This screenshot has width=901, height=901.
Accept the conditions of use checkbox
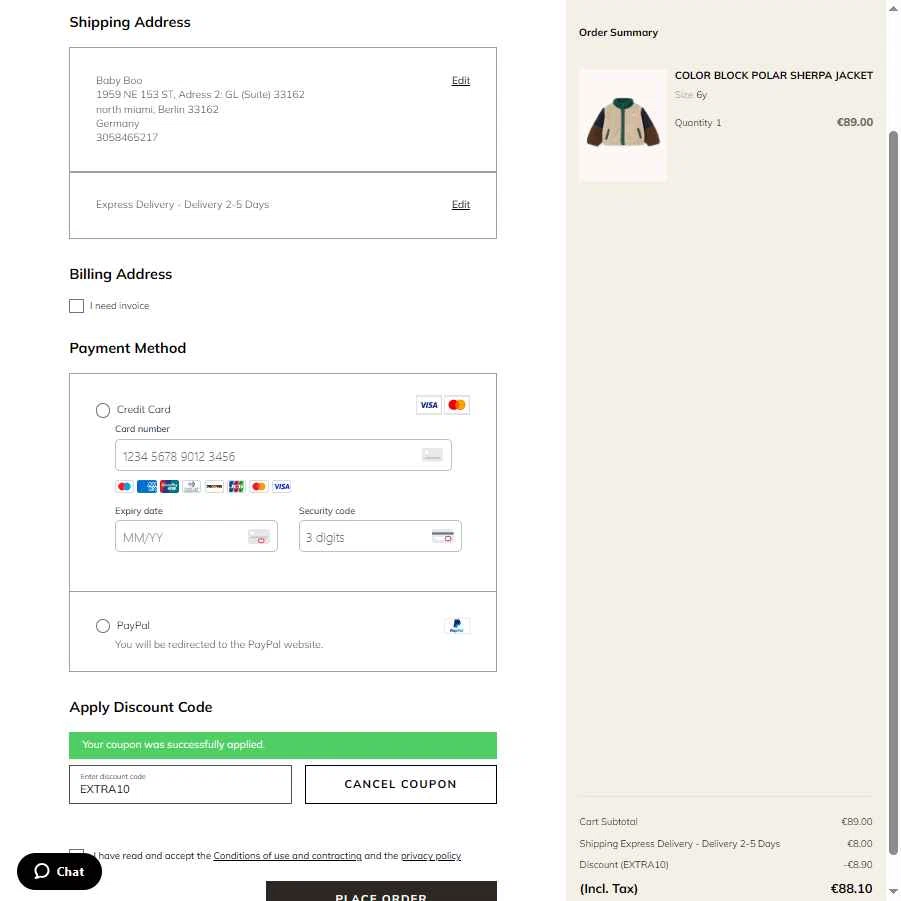pyautogui.click(x=76, y=852)
